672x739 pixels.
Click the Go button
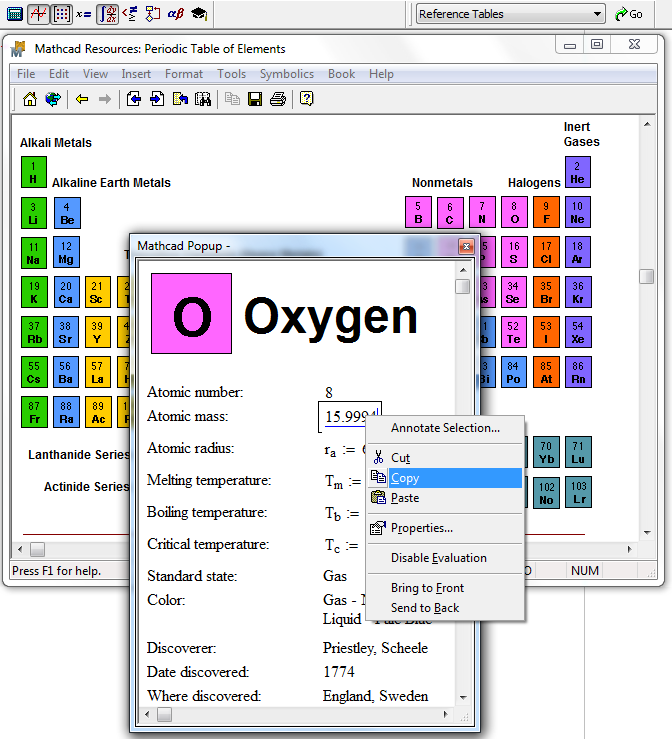click(629, 14)
